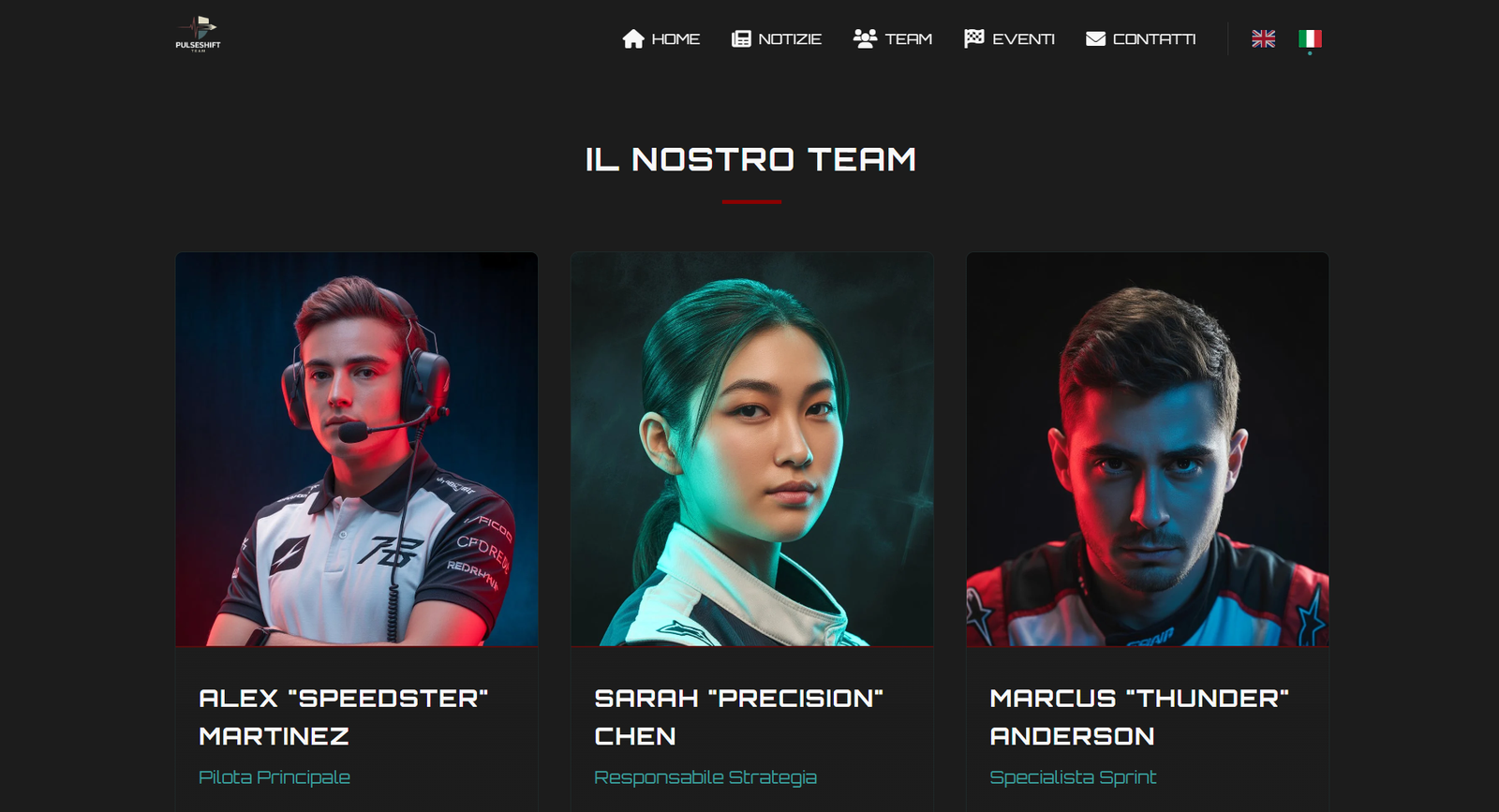Open the Team navigation link

(x=893, y=38)
